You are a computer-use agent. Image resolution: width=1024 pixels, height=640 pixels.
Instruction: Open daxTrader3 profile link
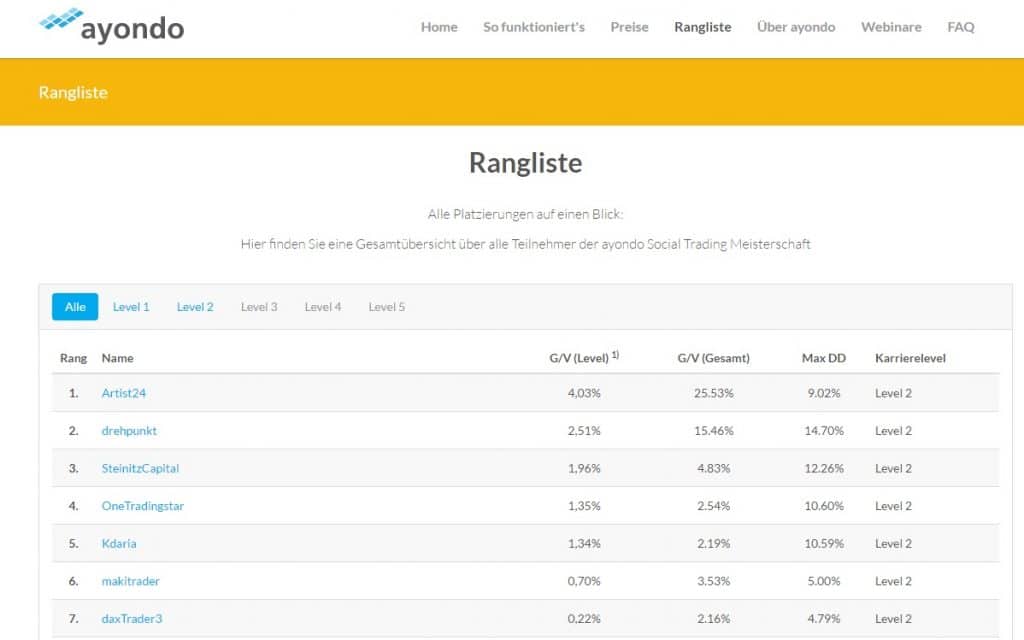[132, 619]
